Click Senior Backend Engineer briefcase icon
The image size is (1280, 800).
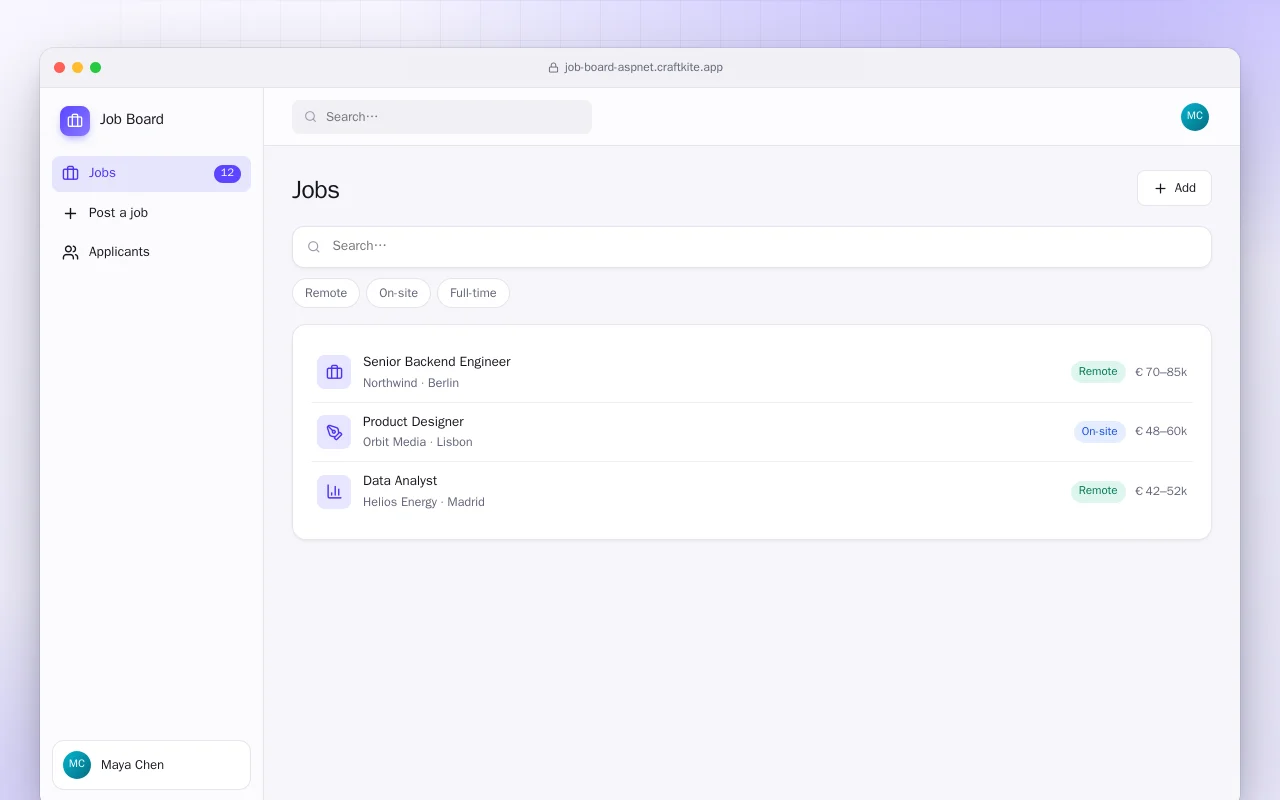[x=334, y=372]
